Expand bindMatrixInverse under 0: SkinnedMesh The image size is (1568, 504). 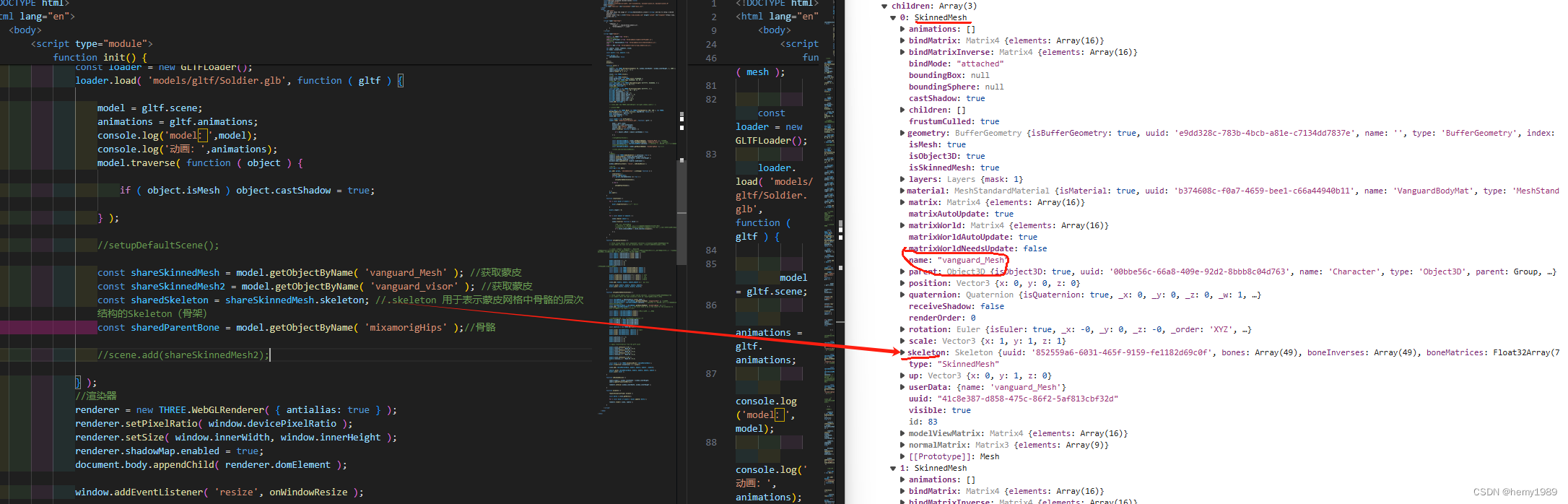coord(902,52)
